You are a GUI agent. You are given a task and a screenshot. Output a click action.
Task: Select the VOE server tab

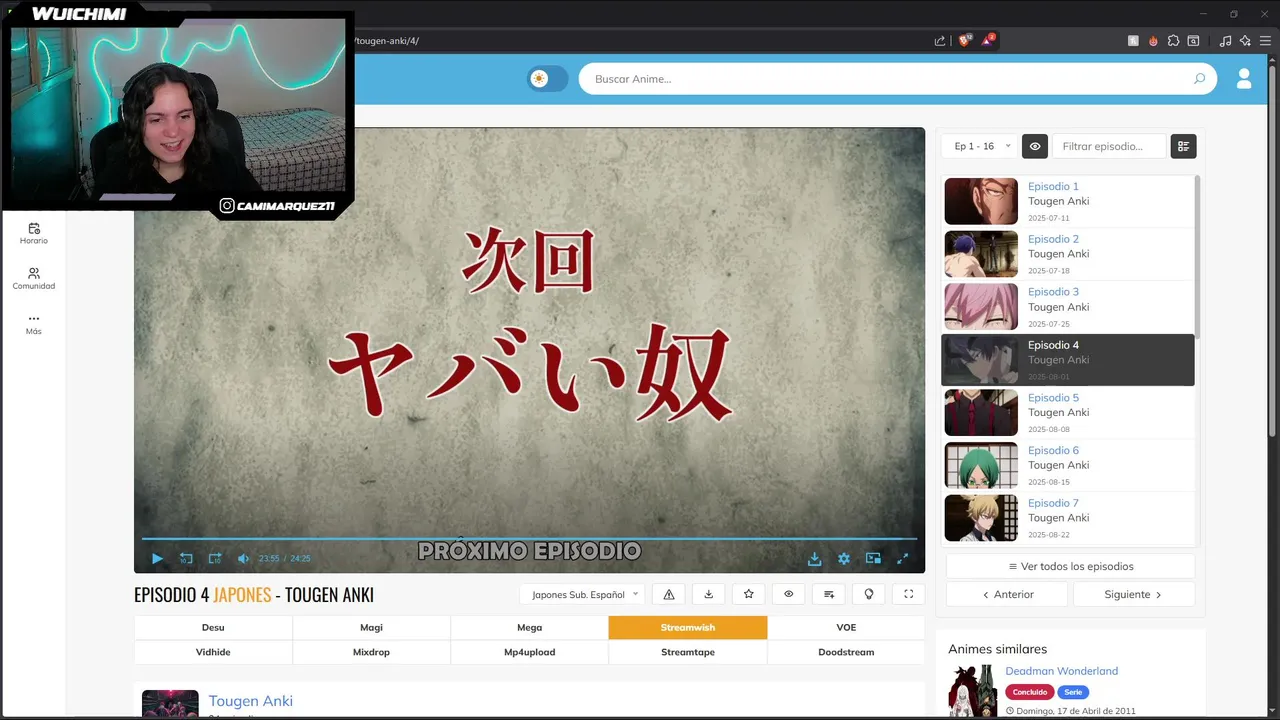click(x=846, y=627)
